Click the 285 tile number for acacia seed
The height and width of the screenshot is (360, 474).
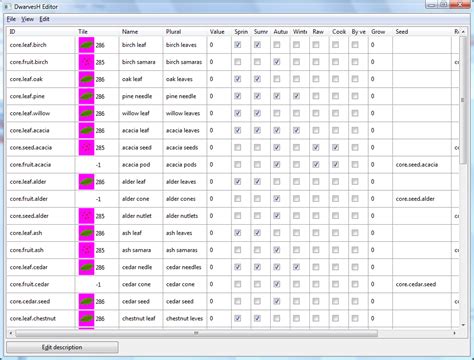pos(100,148)
